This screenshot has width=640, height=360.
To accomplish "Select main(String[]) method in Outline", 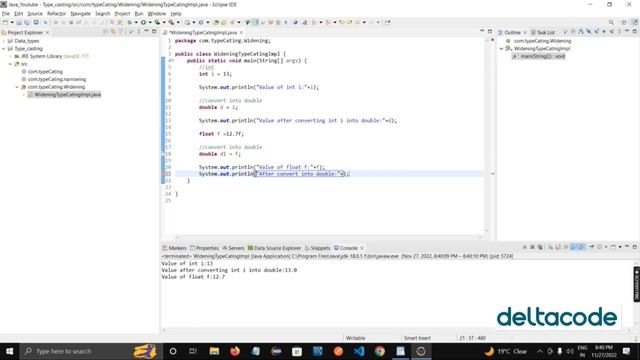I will [x=539, y=56].
